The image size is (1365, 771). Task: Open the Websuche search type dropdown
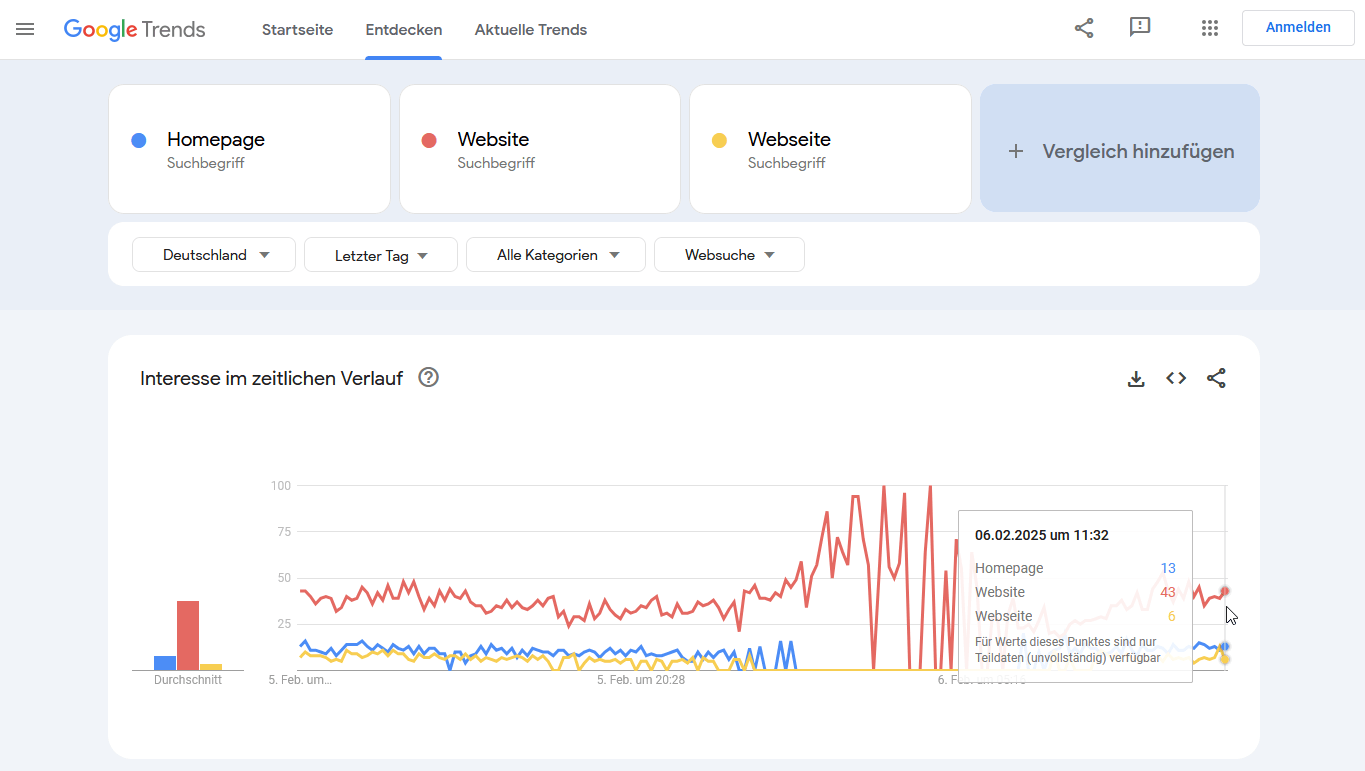(729, 255)
